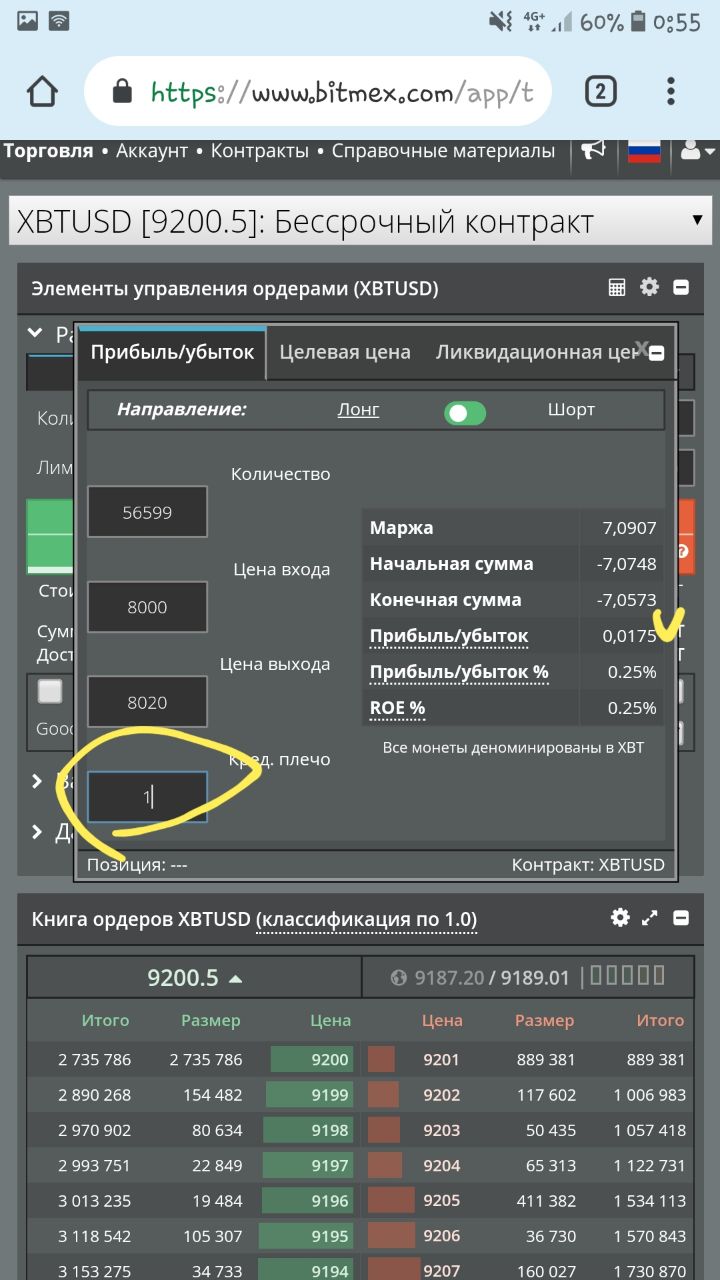Click bid size 2 735 786

pos(206,1059)
